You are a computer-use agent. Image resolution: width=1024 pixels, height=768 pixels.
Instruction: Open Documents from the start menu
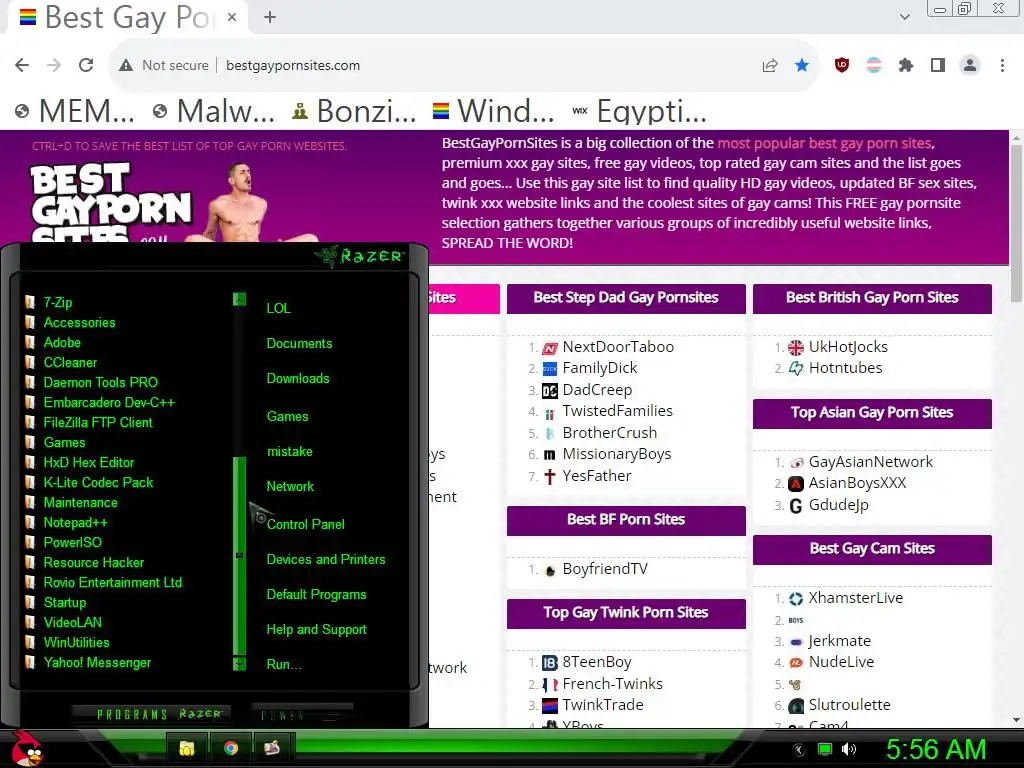299,344
